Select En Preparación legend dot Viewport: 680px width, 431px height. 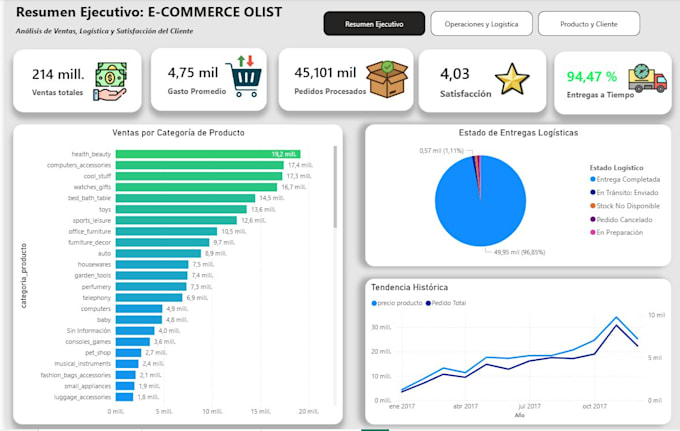(x=592, y=232)
